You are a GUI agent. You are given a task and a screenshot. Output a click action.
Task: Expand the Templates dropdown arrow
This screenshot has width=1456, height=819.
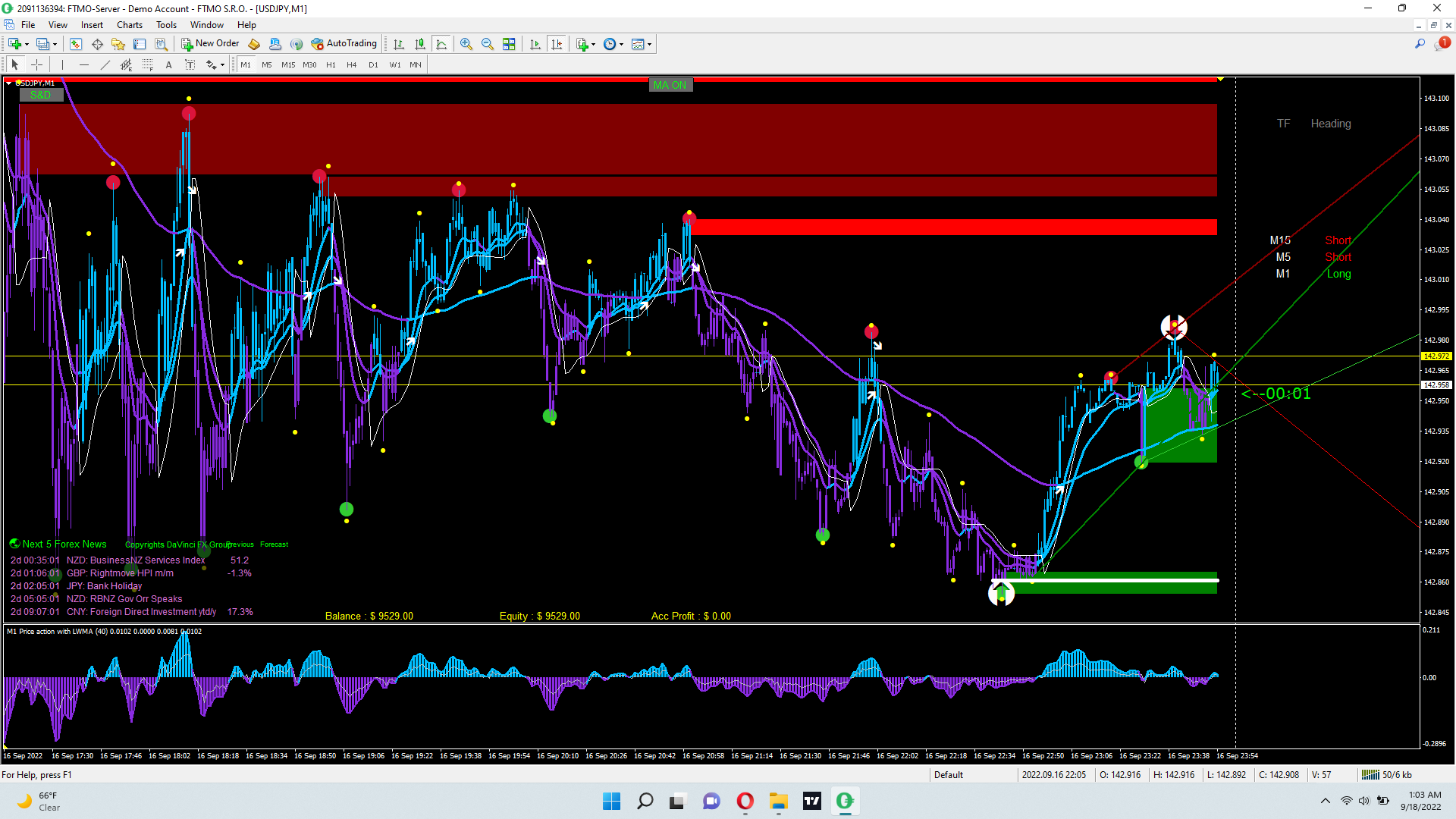650,44
